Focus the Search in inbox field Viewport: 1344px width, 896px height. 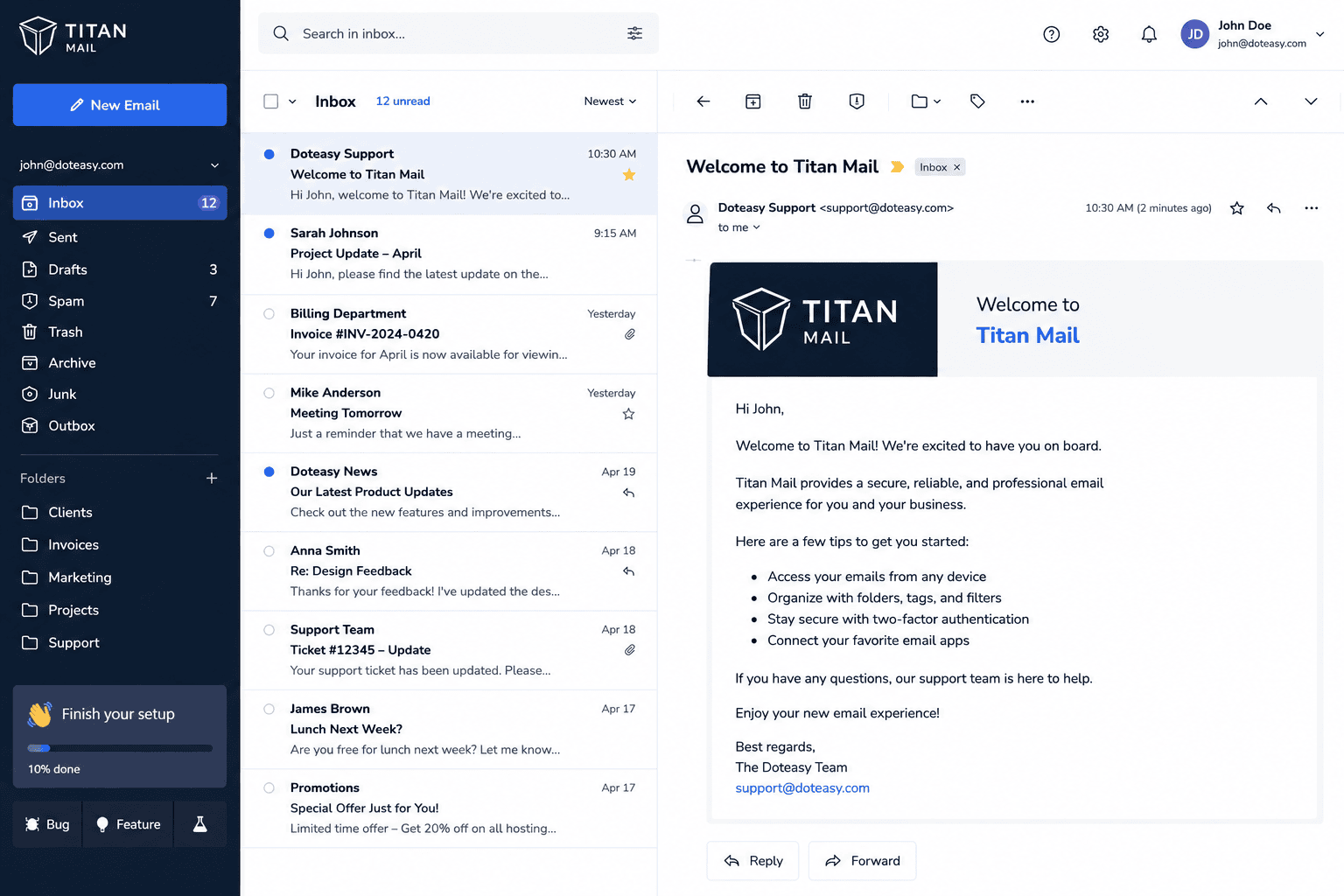[x=458, y=33]
